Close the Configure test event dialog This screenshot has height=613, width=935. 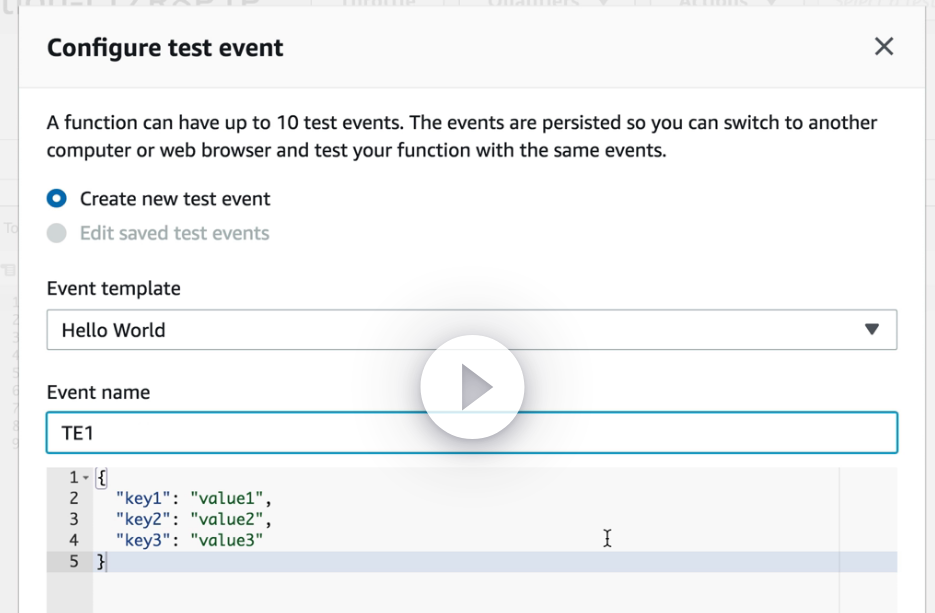(x=884, y=47)
